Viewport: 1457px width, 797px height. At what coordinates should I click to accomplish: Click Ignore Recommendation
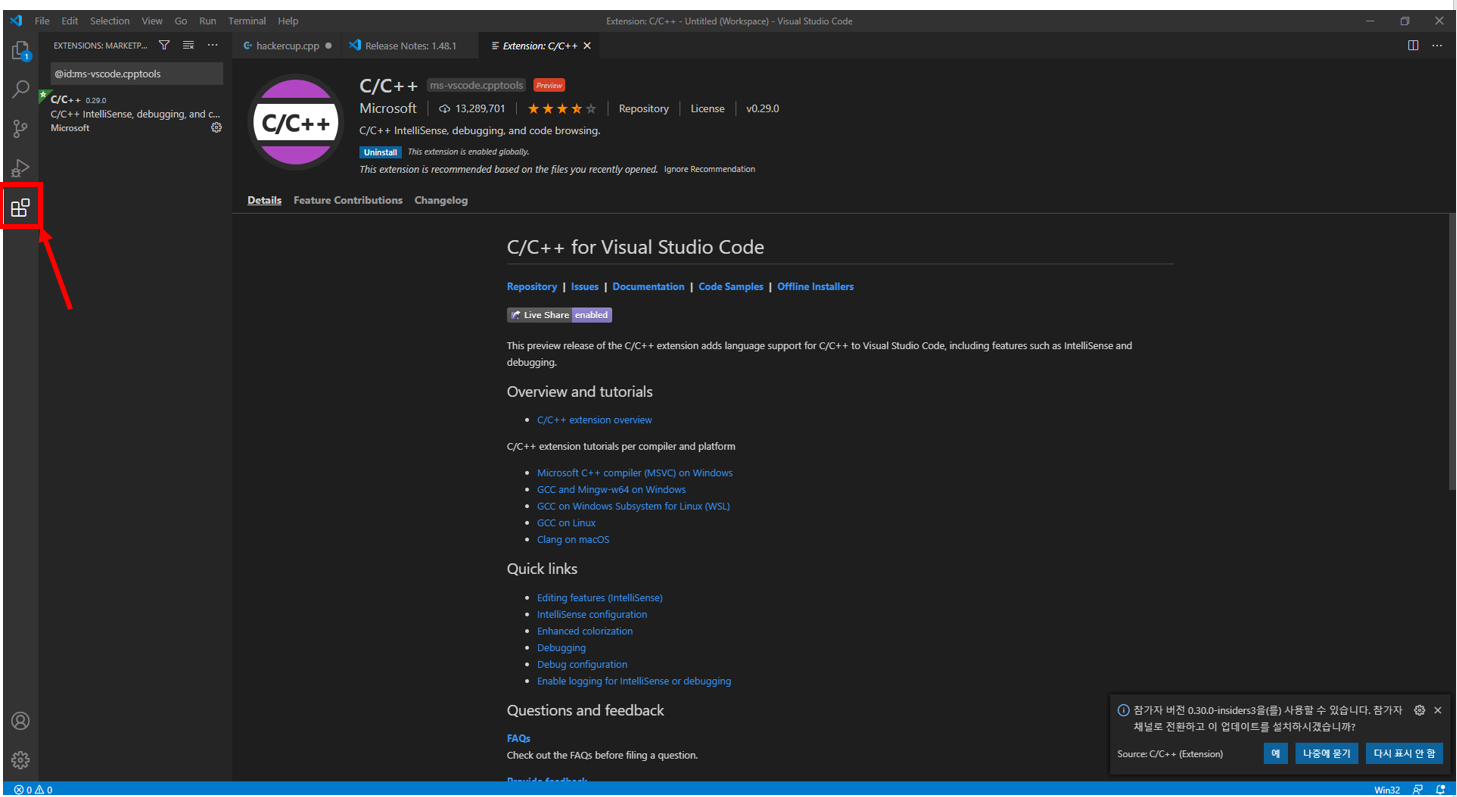point(710,169)
